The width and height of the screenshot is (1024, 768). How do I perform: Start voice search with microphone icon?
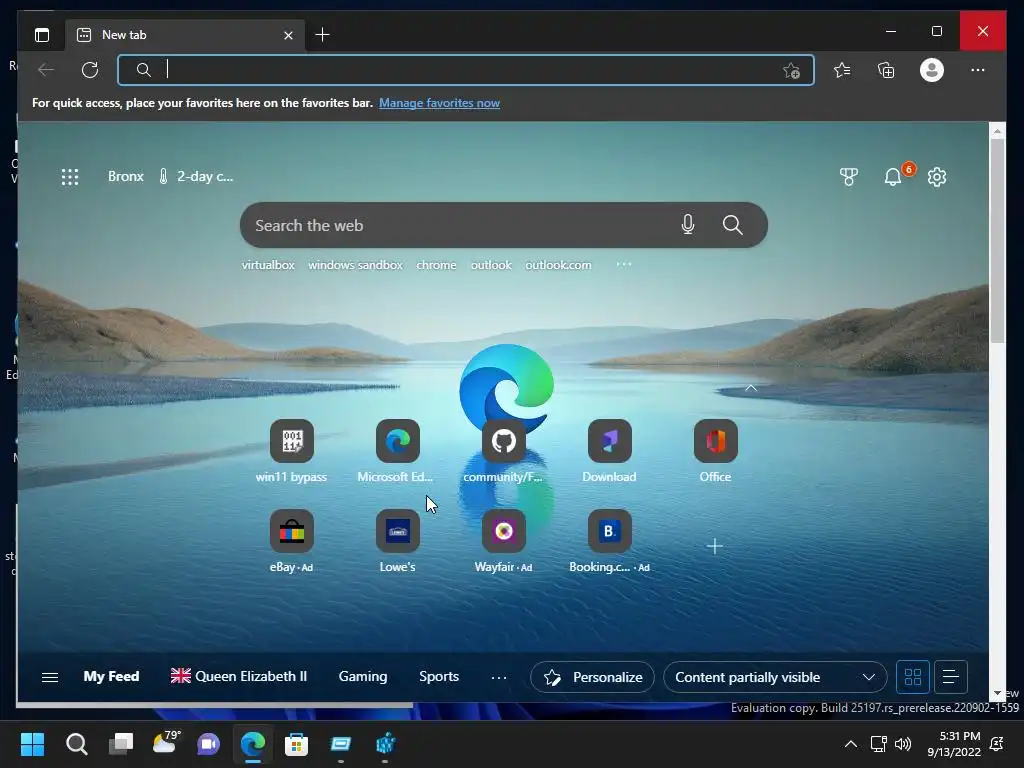[x=688, y=225]
